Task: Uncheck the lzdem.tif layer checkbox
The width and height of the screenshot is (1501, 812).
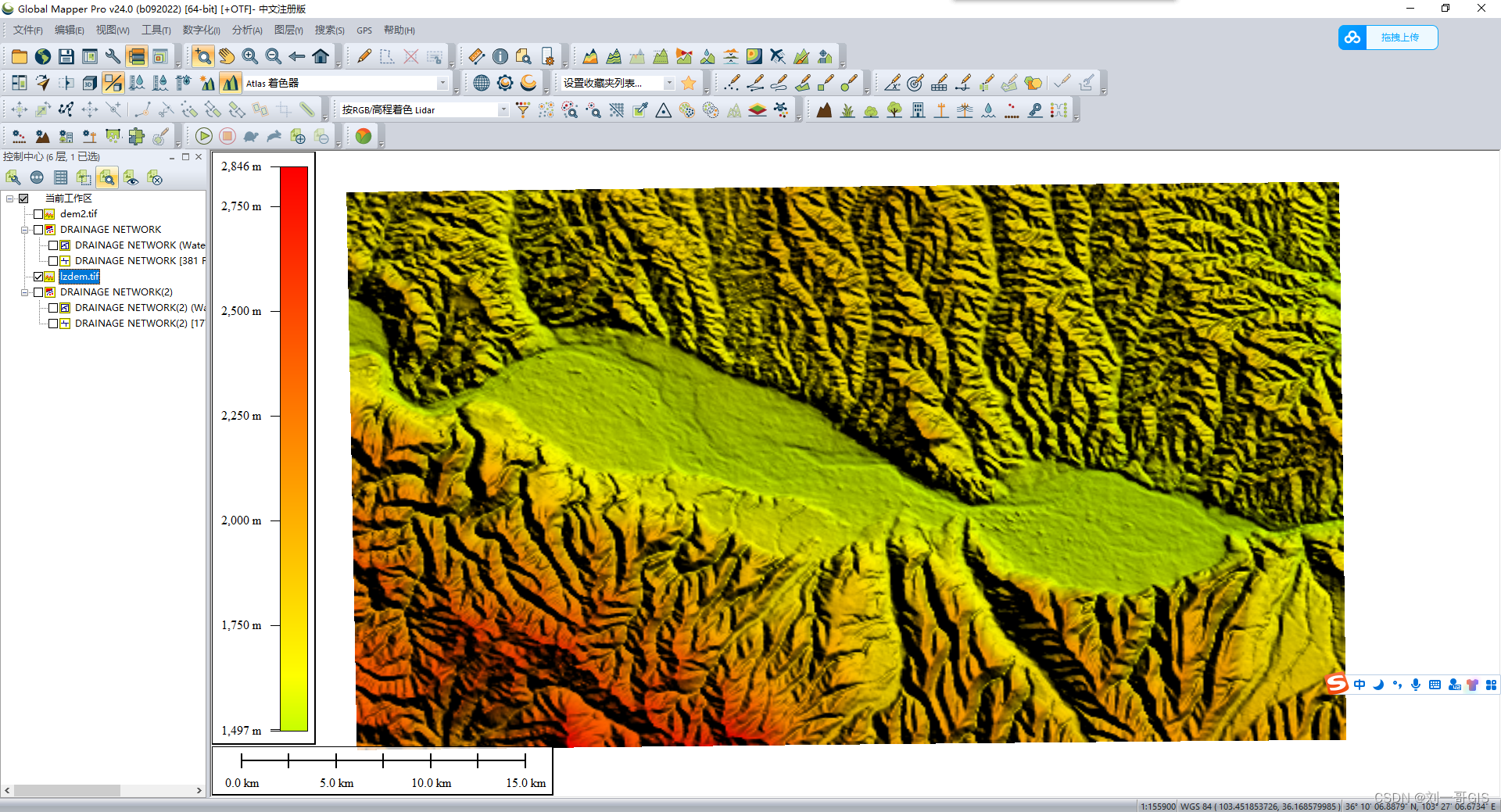Action: point(38,277)
